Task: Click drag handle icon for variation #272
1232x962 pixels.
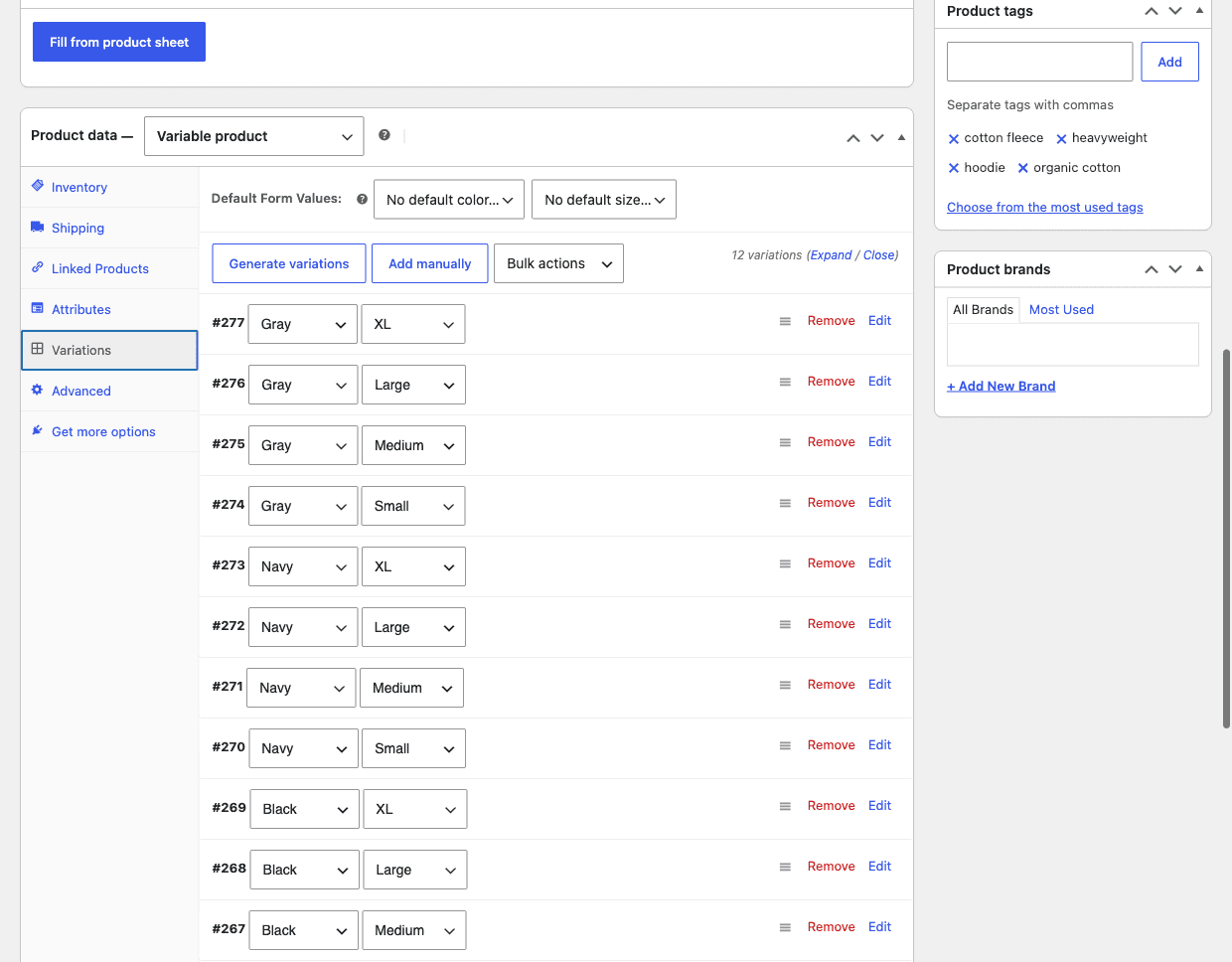Action: pos(785,624)
